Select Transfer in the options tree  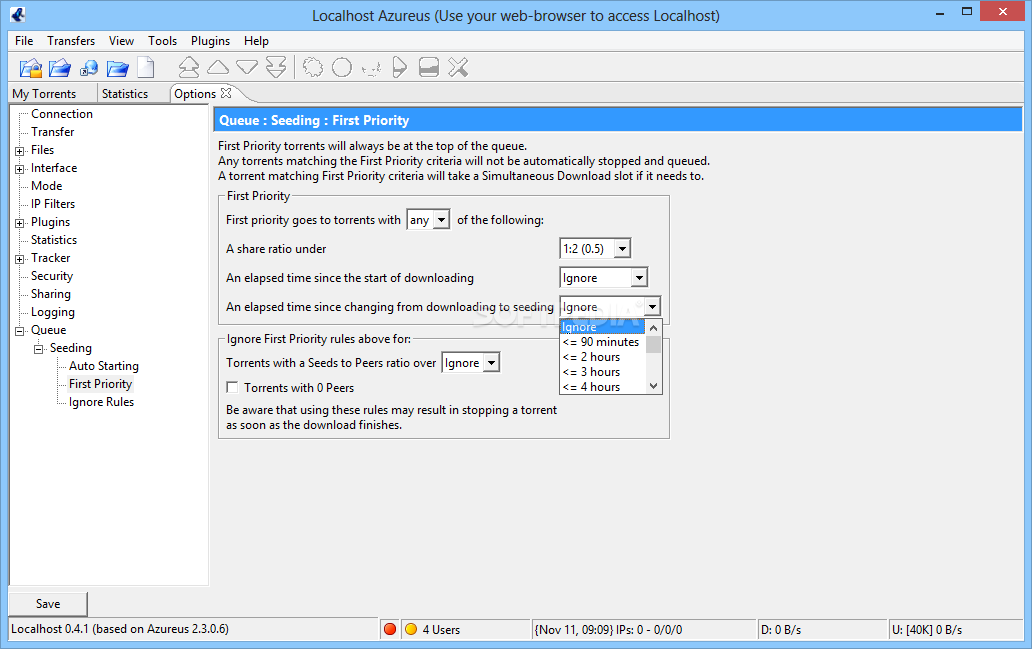click(x=53, y=132)
